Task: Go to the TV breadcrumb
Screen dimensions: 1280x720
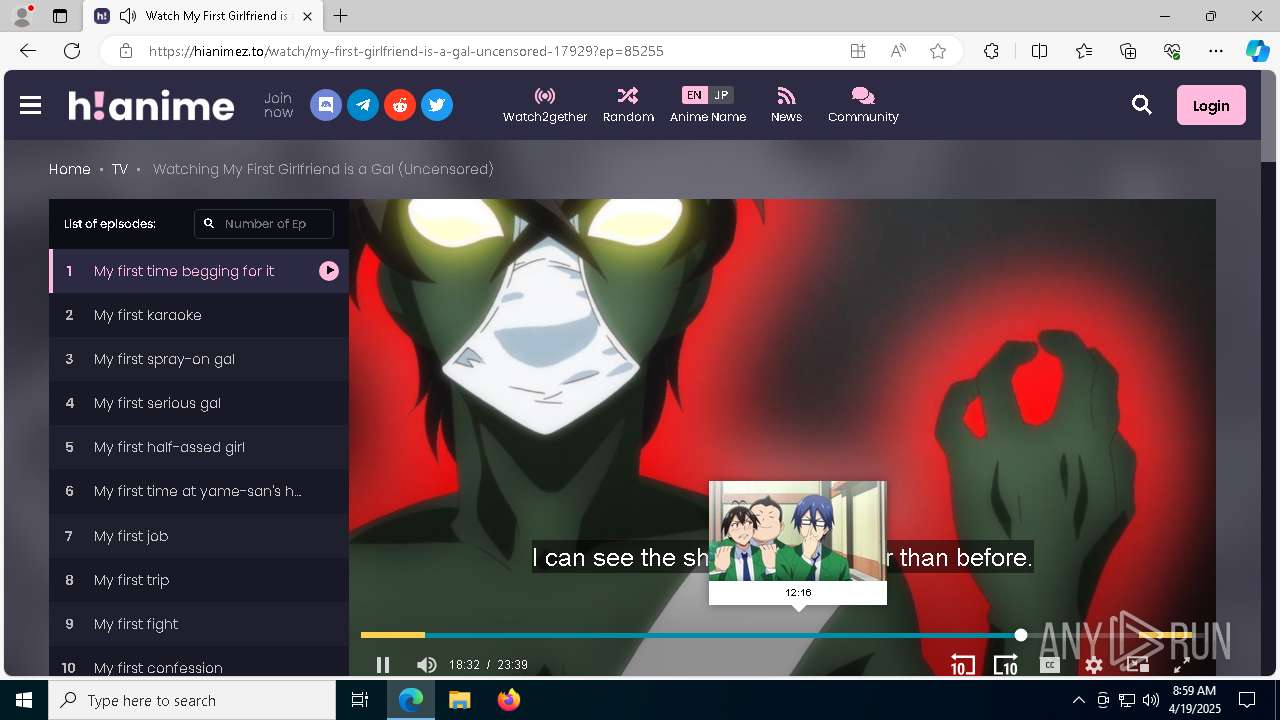Action: pos(120,169)
